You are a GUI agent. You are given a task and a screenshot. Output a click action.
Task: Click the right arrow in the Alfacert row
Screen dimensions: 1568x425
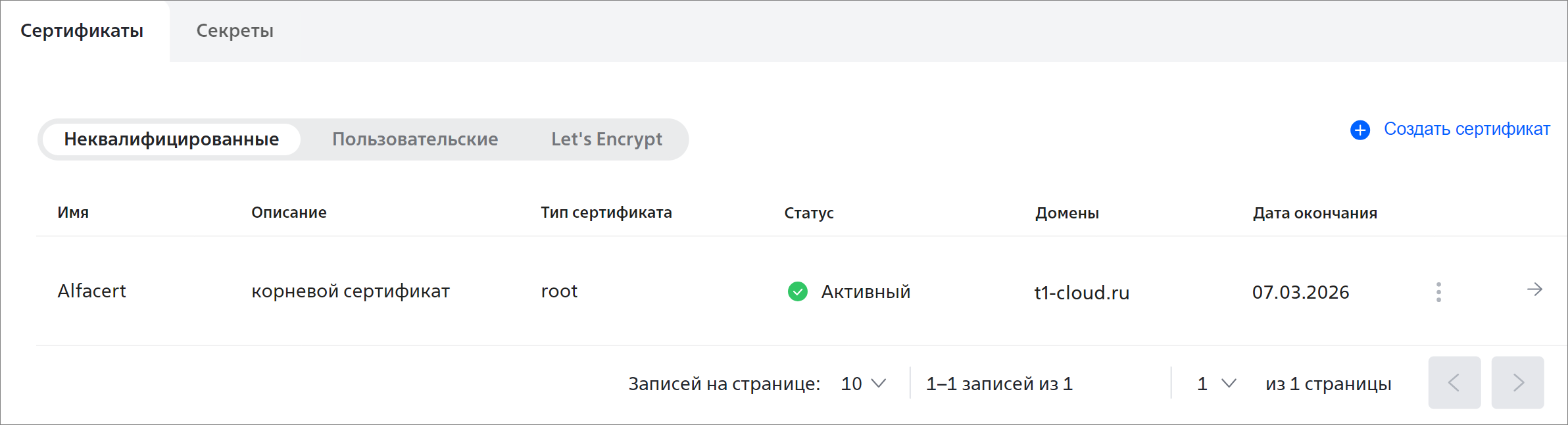pyautogui.click(x=1534, y=289)
